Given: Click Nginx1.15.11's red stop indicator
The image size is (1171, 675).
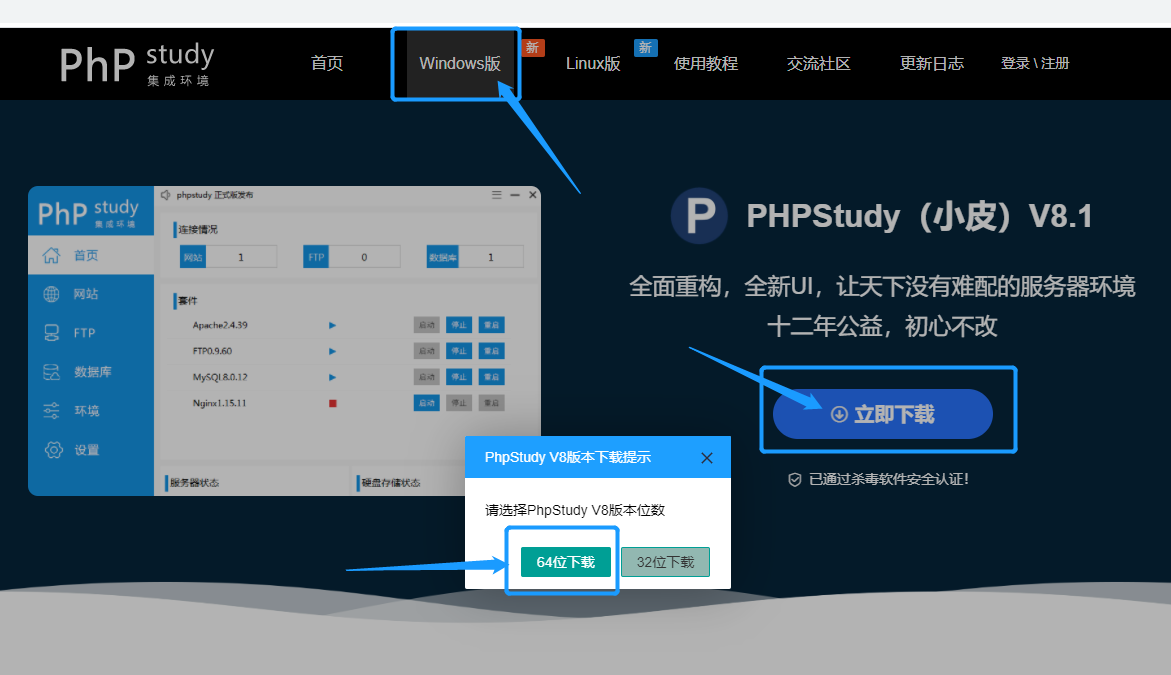Looking at the screenshot, I should pos(331,402).
